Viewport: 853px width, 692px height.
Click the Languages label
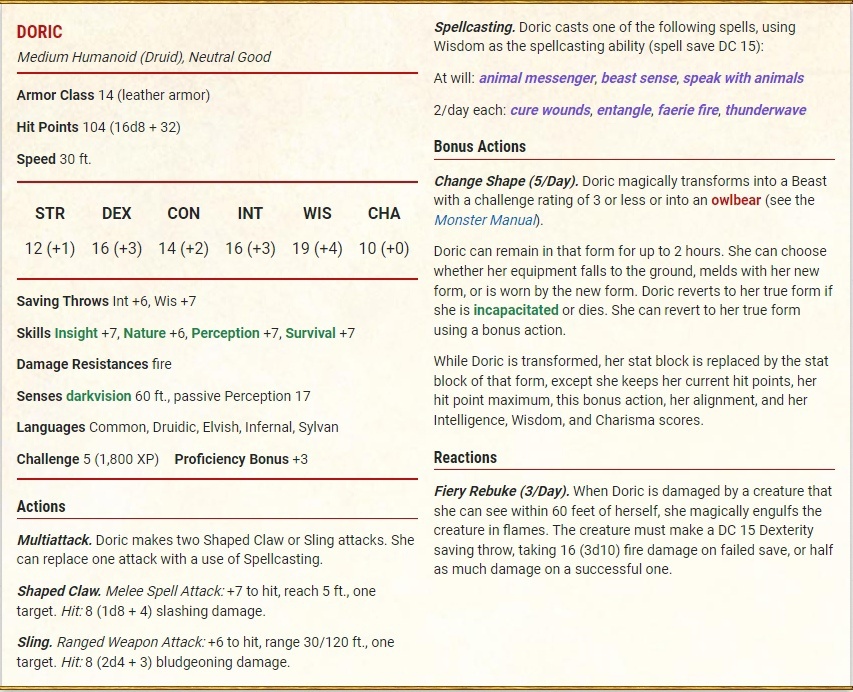click(x=51, y=428)
